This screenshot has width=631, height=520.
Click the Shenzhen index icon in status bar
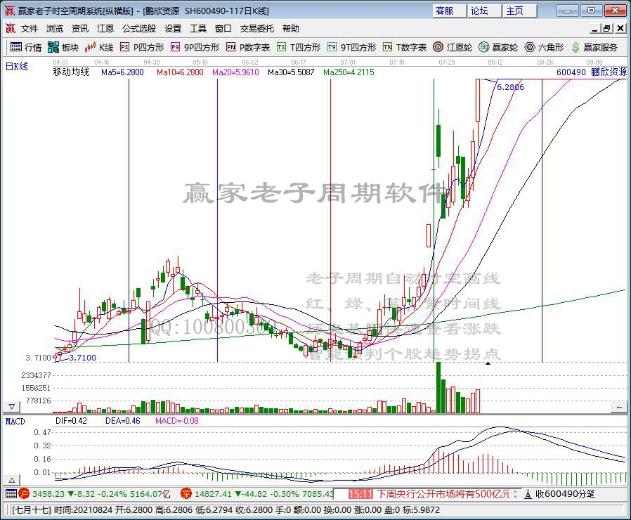click(x=186, y=493)
